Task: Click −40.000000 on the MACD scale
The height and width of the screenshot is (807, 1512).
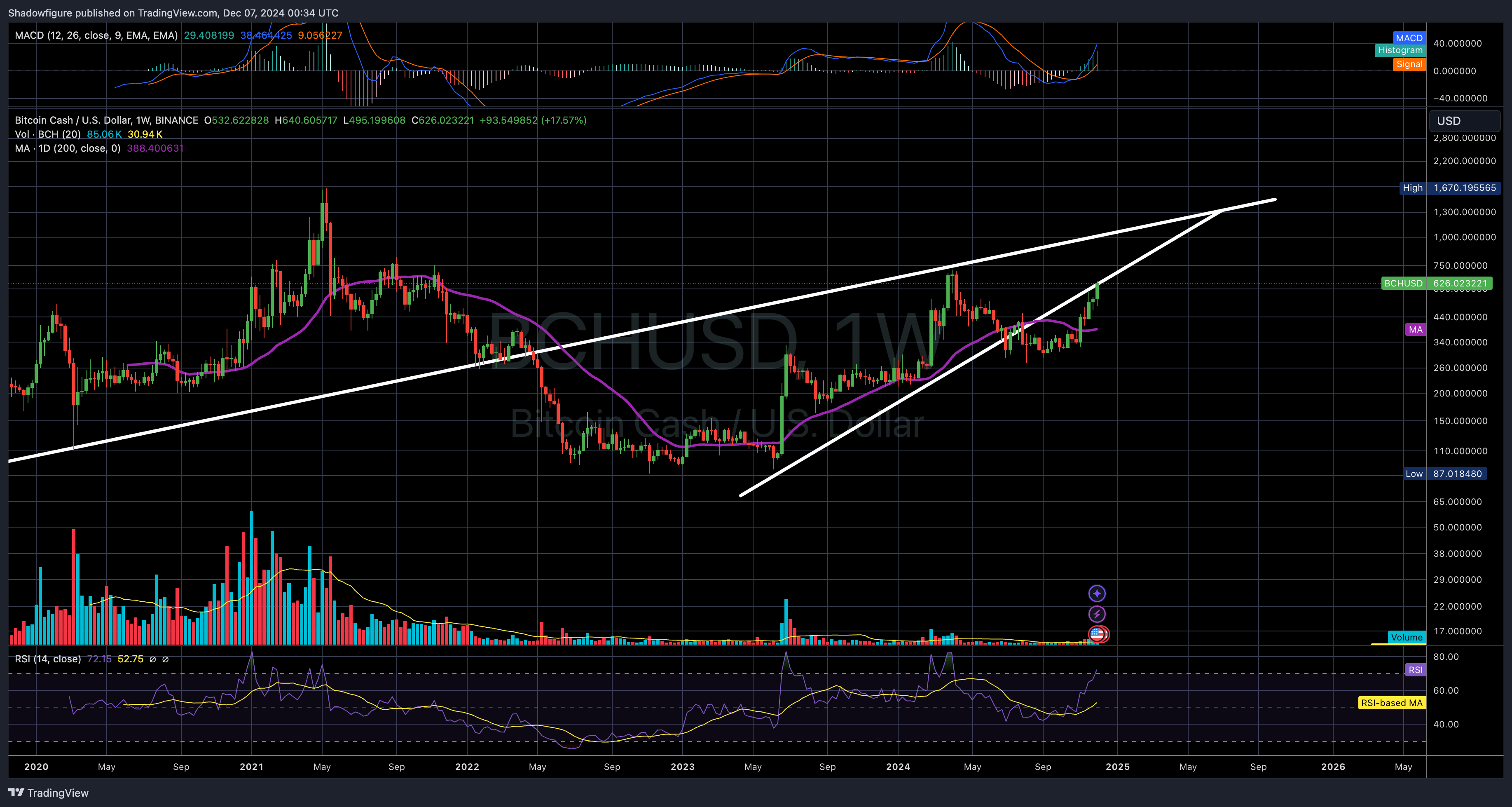Action: [x=1461, y=98]
